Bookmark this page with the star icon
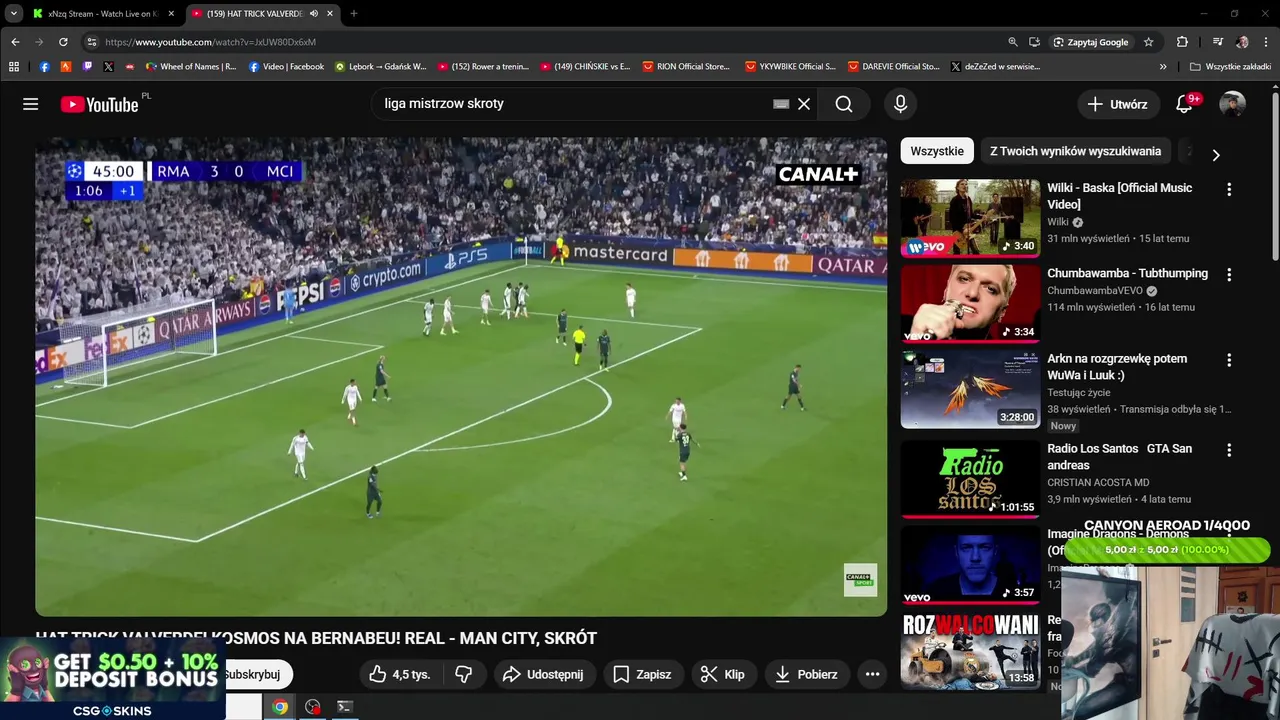The width and height of the screenshot is (1280, 720). click(x=1149, y=42)
